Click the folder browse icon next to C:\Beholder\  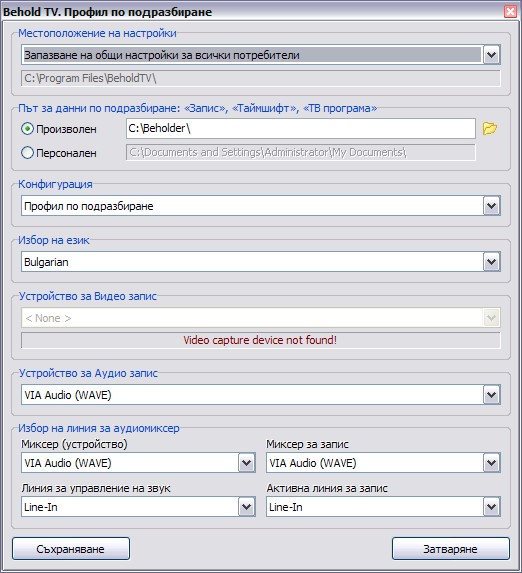point(490,129)
